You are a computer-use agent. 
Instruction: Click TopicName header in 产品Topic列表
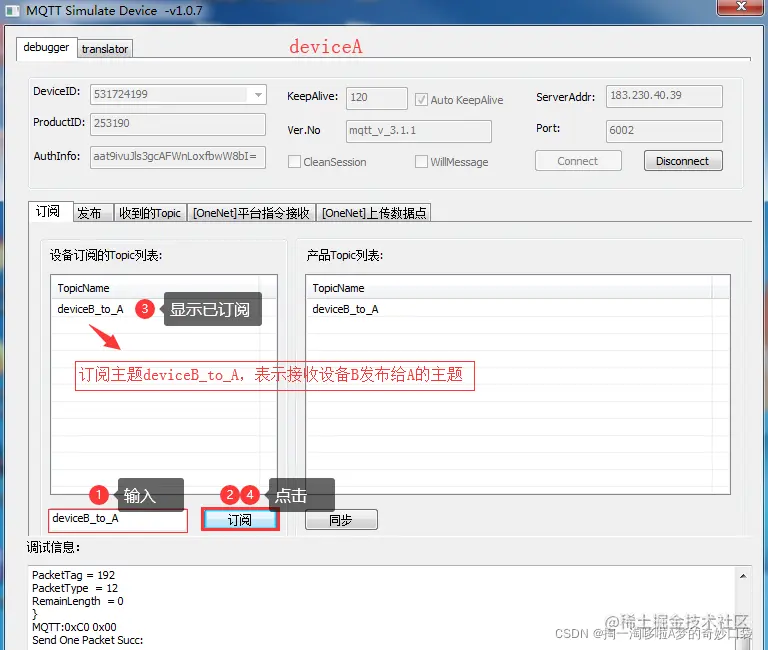pos(509,288)
